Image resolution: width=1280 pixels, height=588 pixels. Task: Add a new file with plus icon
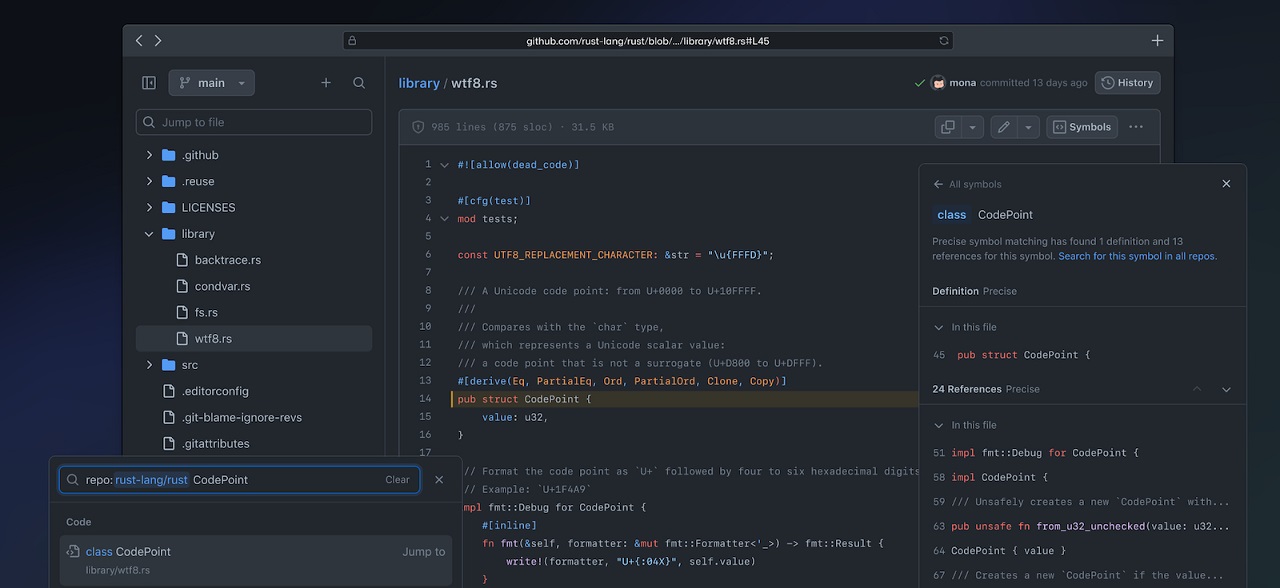326,83
